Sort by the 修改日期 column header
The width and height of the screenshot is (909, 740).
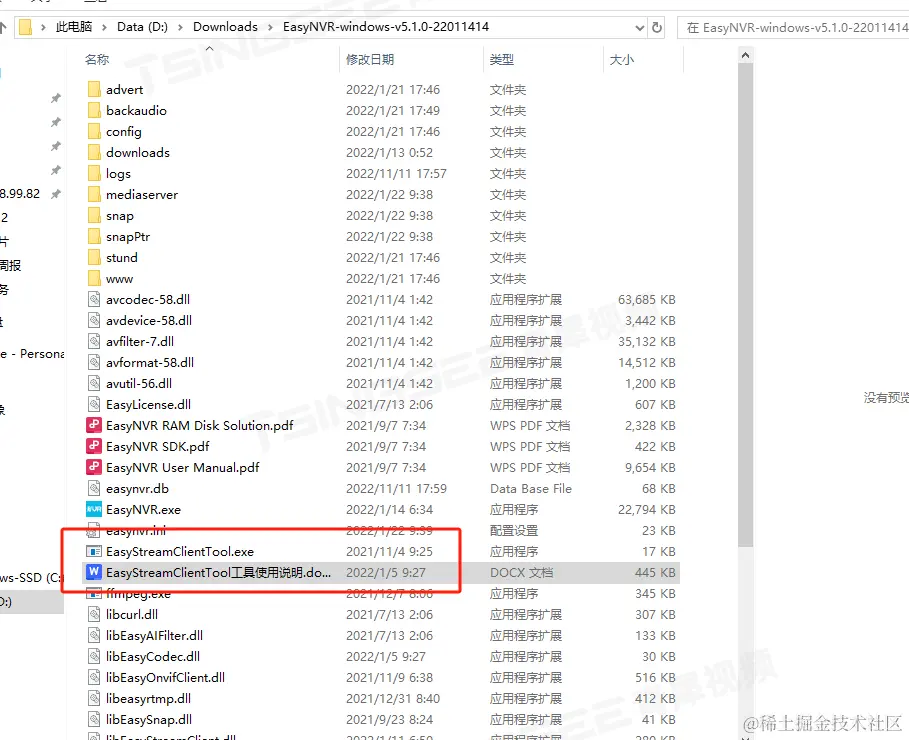pos(370,59)
